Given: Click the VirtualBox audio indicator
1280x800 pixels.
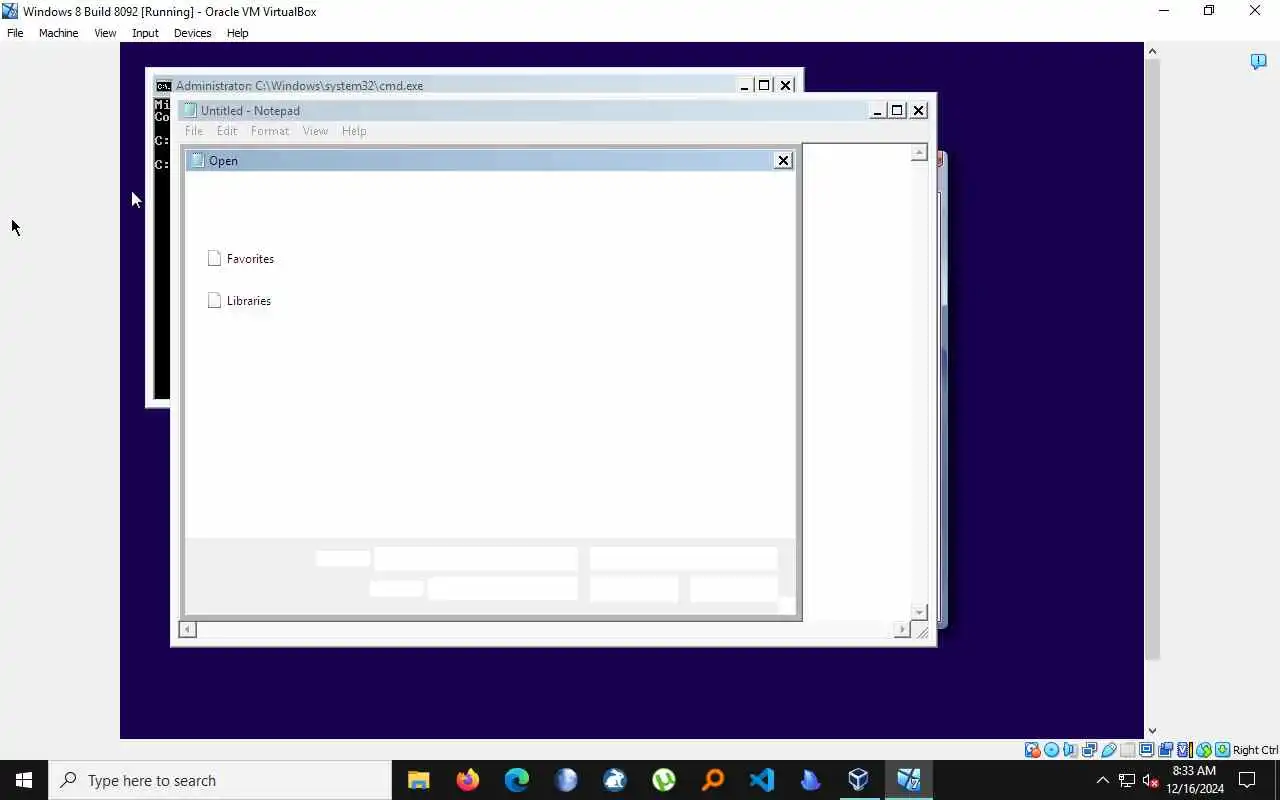Looking at the screenshot, I should point(1070,750).
